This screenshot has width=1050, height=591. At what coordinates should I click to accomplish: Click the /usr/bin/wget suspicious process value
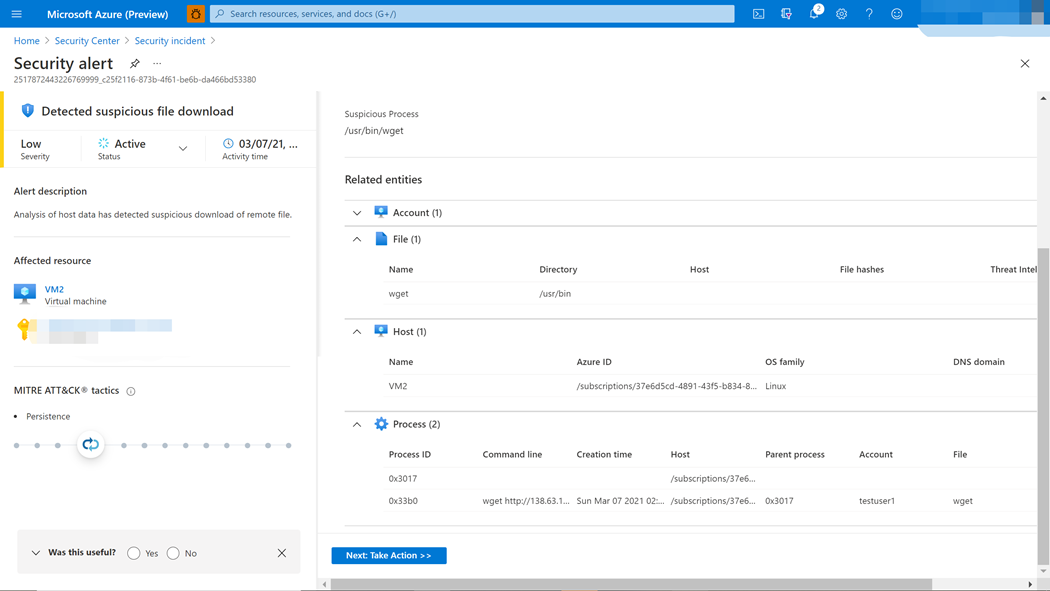point(374,131)
